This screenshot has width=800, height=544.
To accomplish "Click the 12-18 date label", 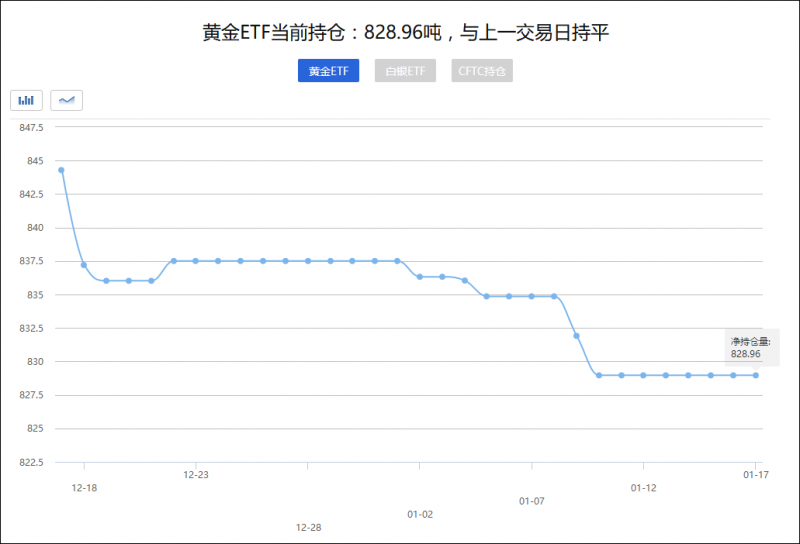I will (x=84, y=488).
